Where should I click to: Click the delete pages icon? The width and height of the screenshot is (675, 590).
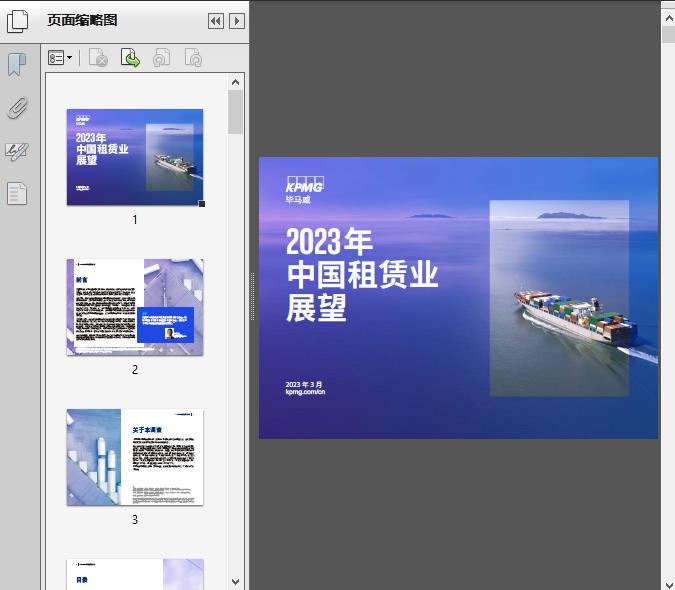98,58
